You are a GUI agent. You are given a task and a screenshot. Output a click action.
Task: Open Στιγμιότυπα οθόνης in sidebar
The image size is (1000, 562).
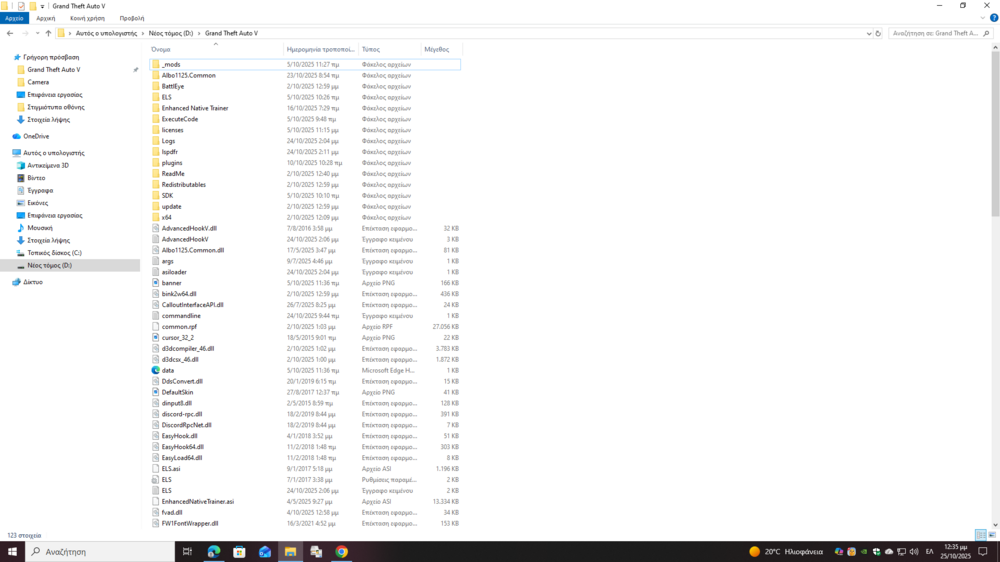point(55,107)
